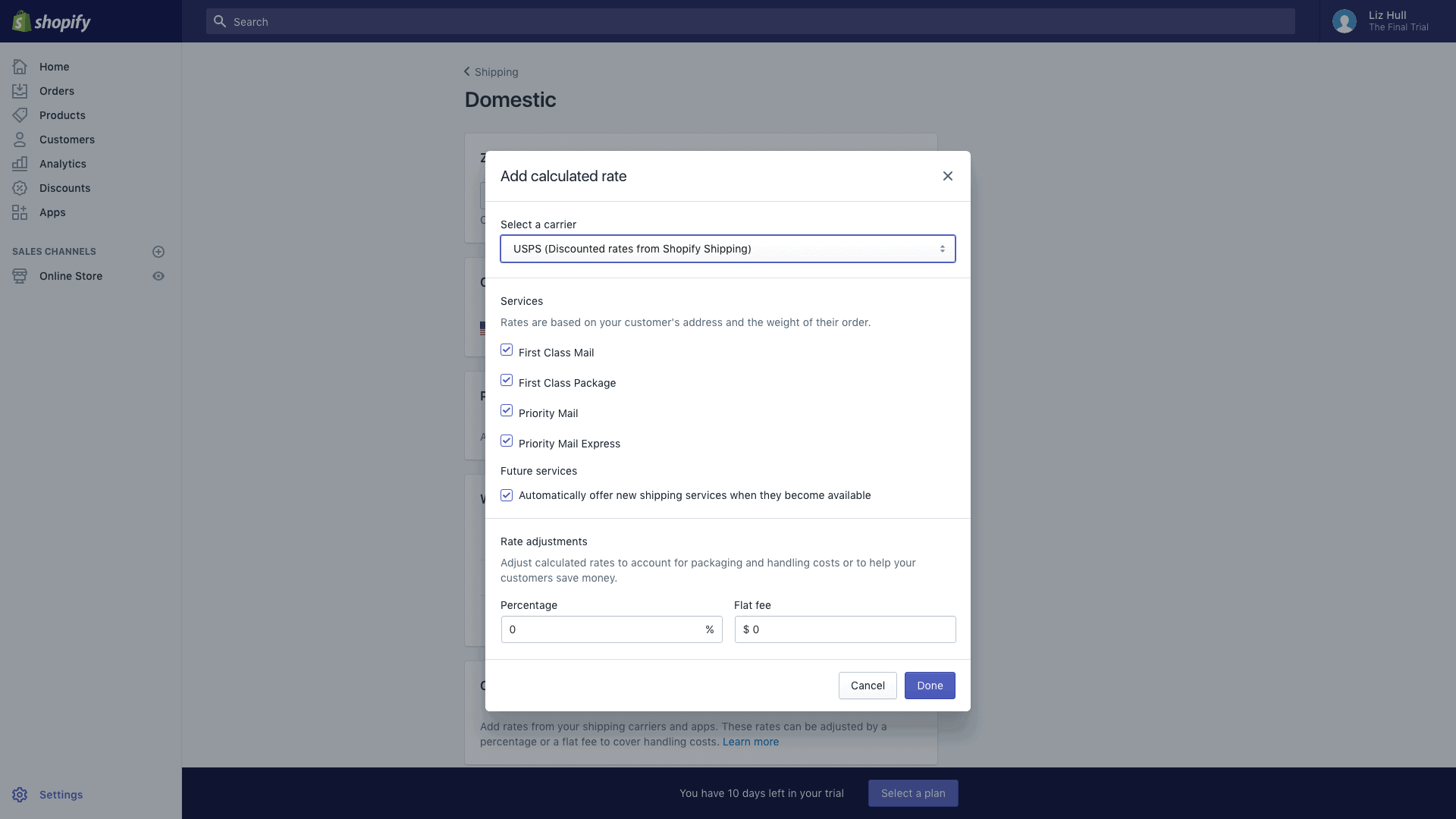Screen dimensions: 1456x819
Task: Click the Done button
Action: tap(930, 686)
